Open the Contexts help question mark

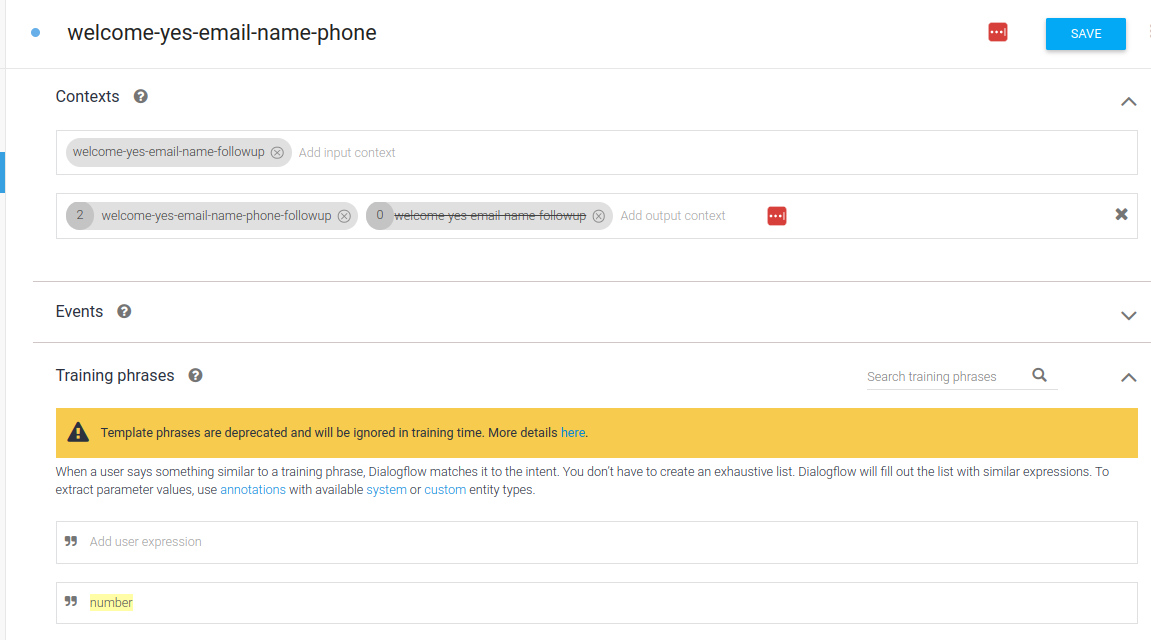[x=141, y=97]
